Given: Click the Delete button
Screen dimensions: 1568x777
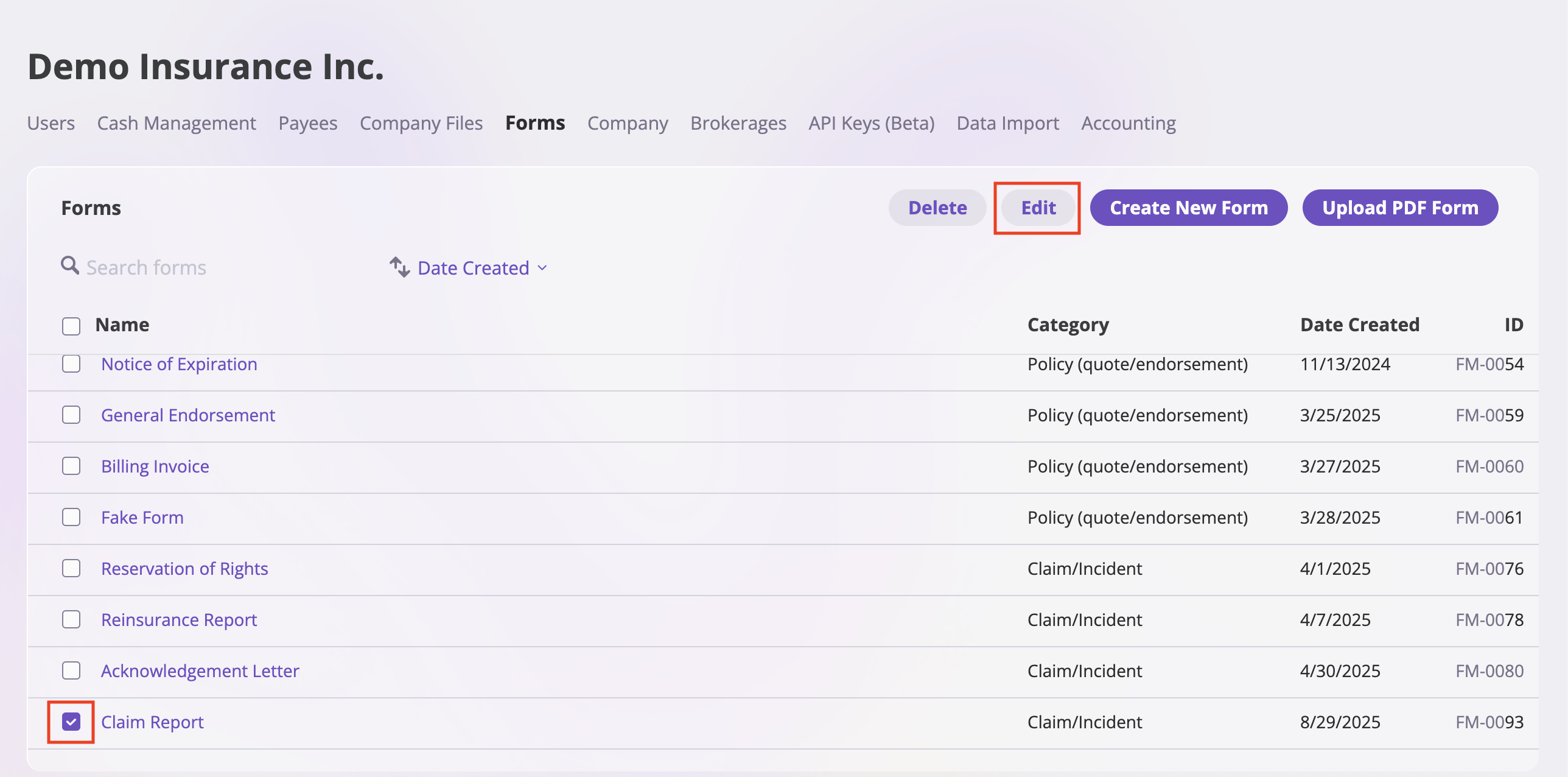Looking at the screenshot, I should click(937, 208).
